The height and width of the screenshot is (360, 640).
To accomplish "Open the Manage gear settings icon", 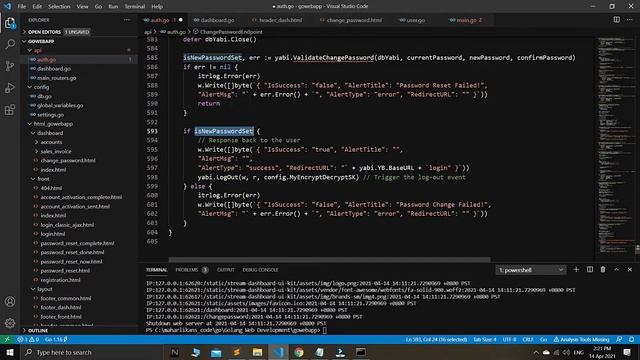I will point(10,323).
